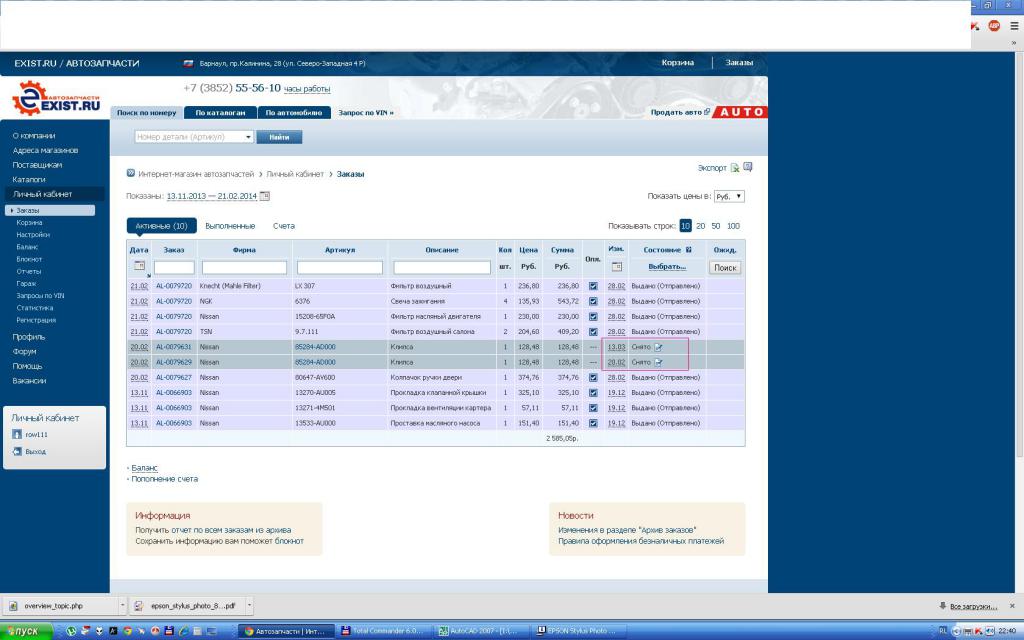Image resolution: width=1024 pixels, height=640 pixels.
Task: Open the Корзина link in the top bar
Action: pos(677,63)
